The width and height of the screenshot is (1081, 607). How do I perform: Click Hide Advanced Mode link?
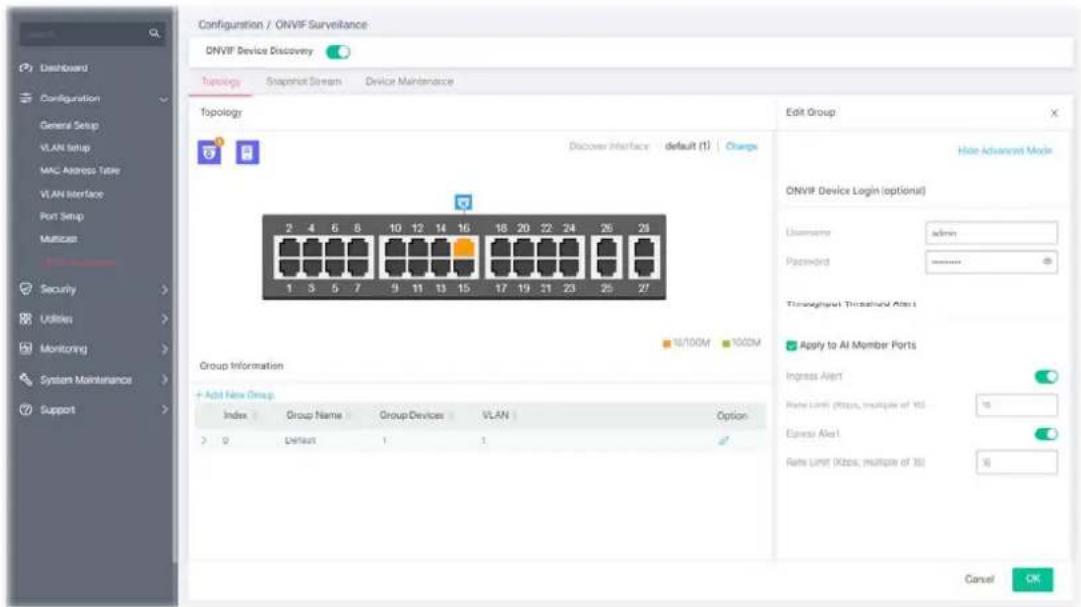(x=1005, y=150)
